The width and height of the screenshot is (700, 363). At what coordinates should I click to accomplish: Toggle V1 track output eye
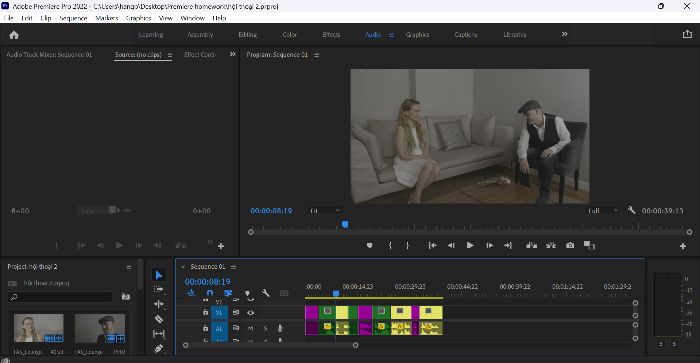coord(250,313)
